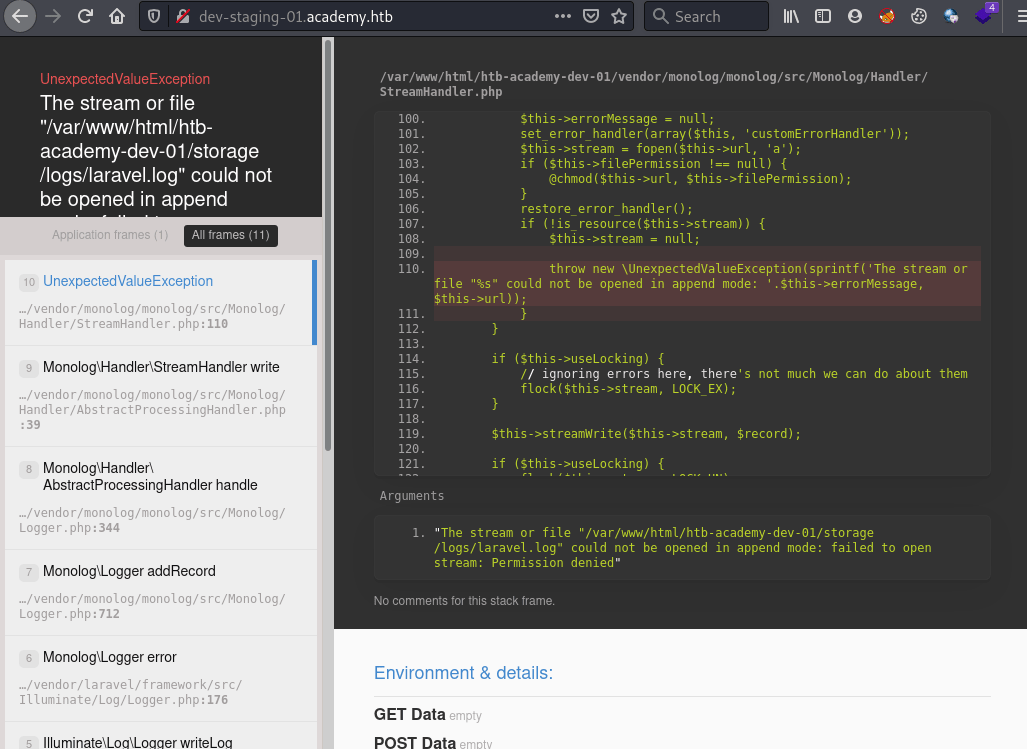Screen dimensions: 1027x749
Task: Save page to Pocket
Action: pyautogui.click(x=591, y=16)
